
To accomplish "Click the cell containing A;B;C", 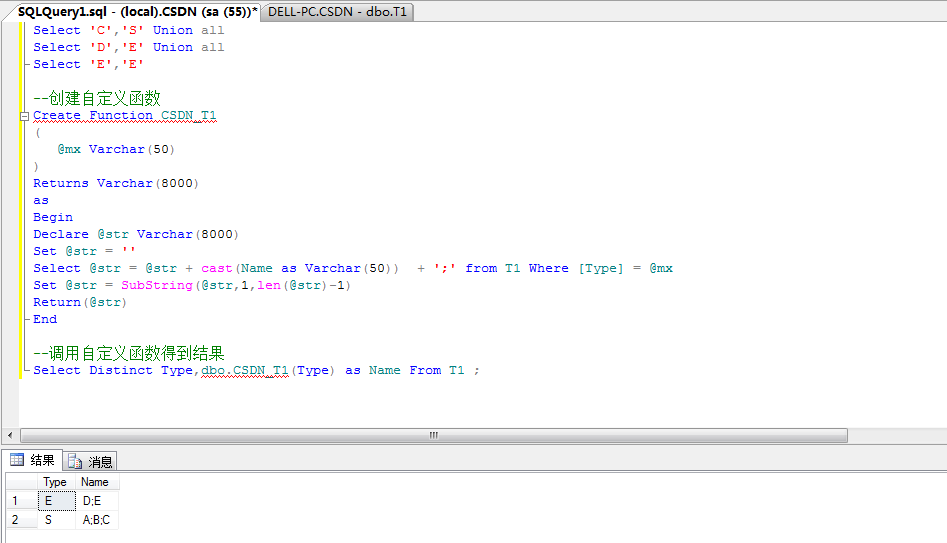I will [x=98, y=520].
